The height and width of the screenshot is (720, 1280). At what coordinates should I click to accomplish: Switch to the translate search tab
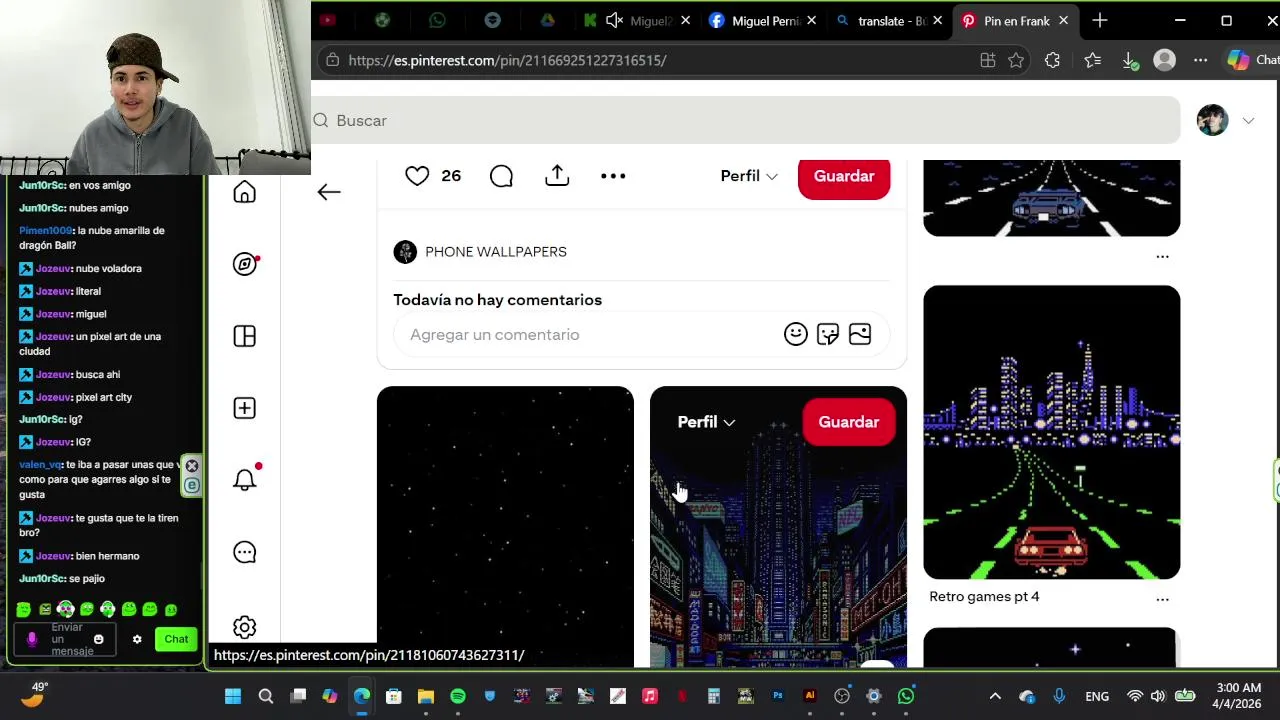(890, 20)
